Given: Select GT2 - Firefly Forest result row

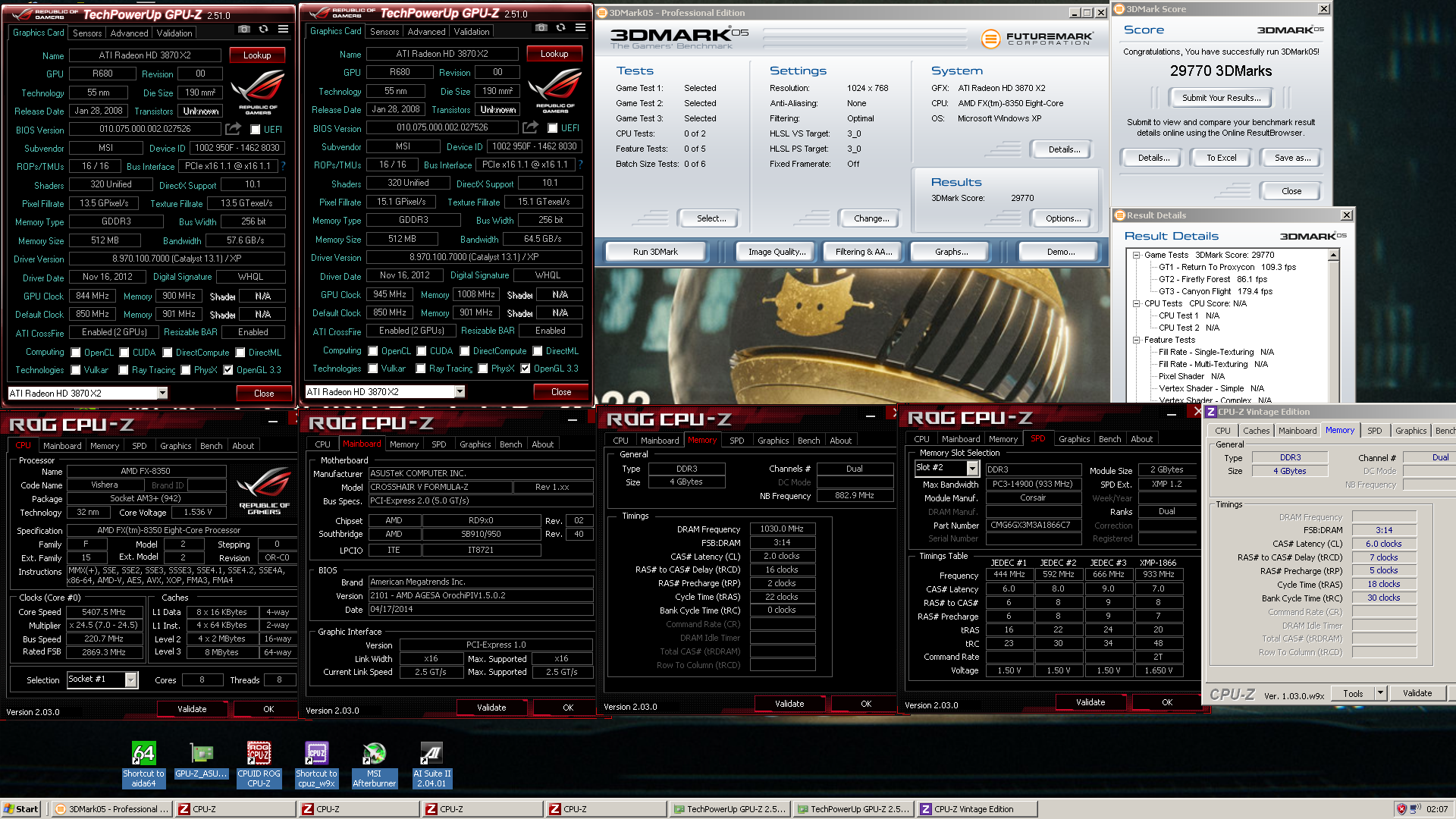Looking at the screenshot, I should (x=1213, y=279).
